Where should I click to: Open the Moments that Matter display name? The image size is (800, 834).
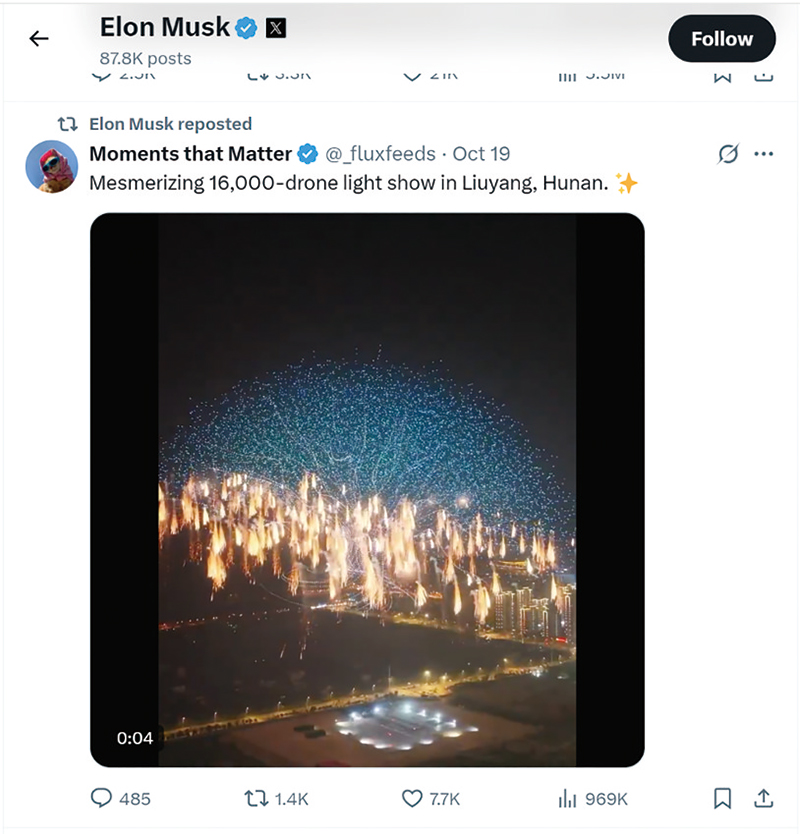(x=190, y=153)
